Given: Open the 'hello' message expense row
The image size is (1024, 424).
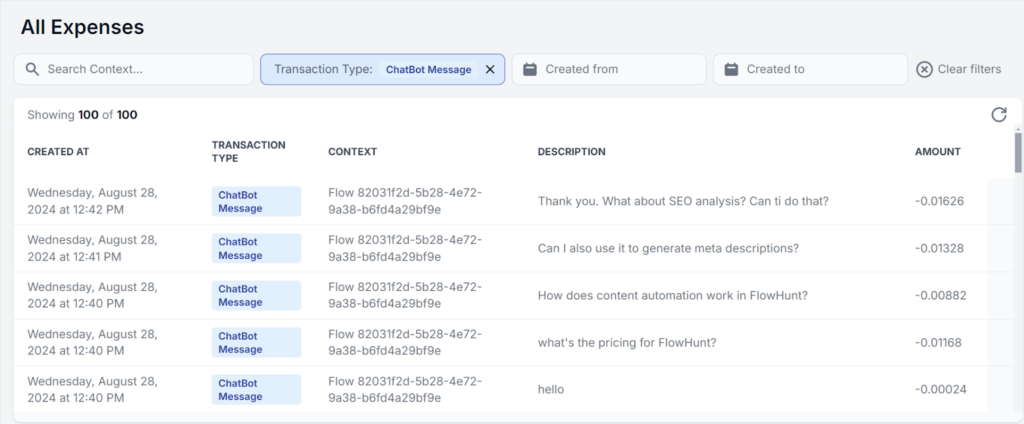Looking at the screenshot, I should coord(551,389).
